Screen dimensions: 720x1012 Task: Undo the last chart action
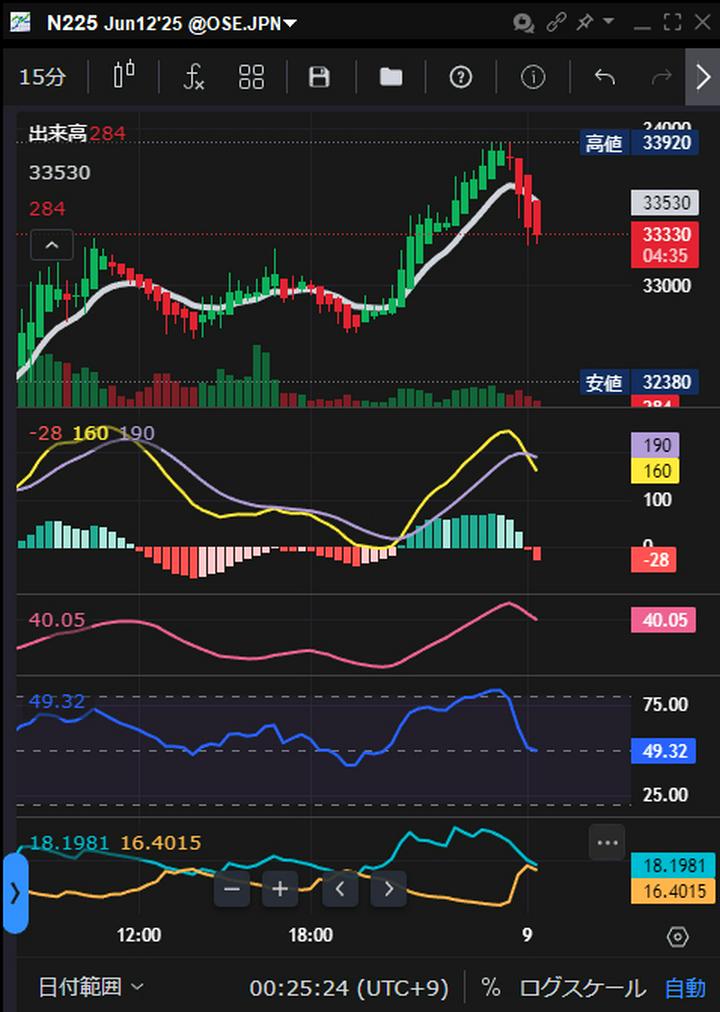pyautogui.click(x=604, y=77)
